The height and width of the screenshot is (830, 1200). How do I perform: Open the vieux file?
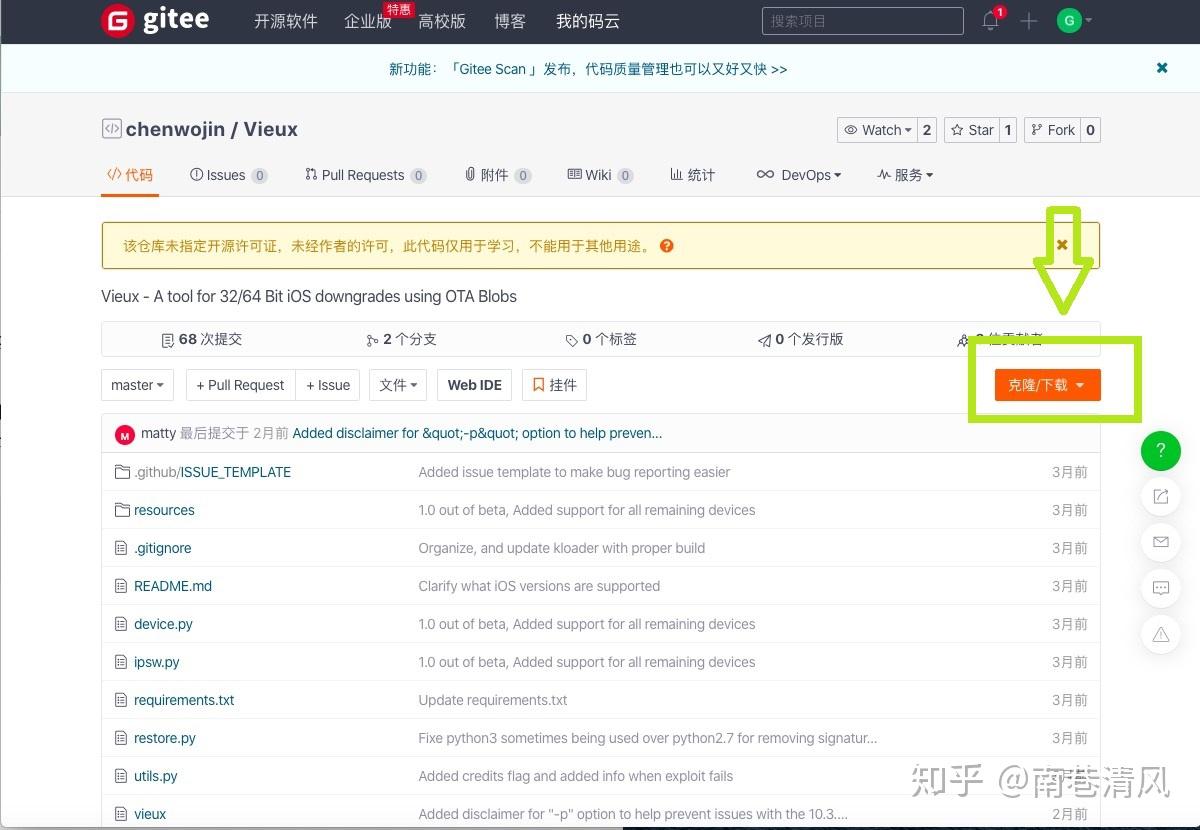[150, 814]
